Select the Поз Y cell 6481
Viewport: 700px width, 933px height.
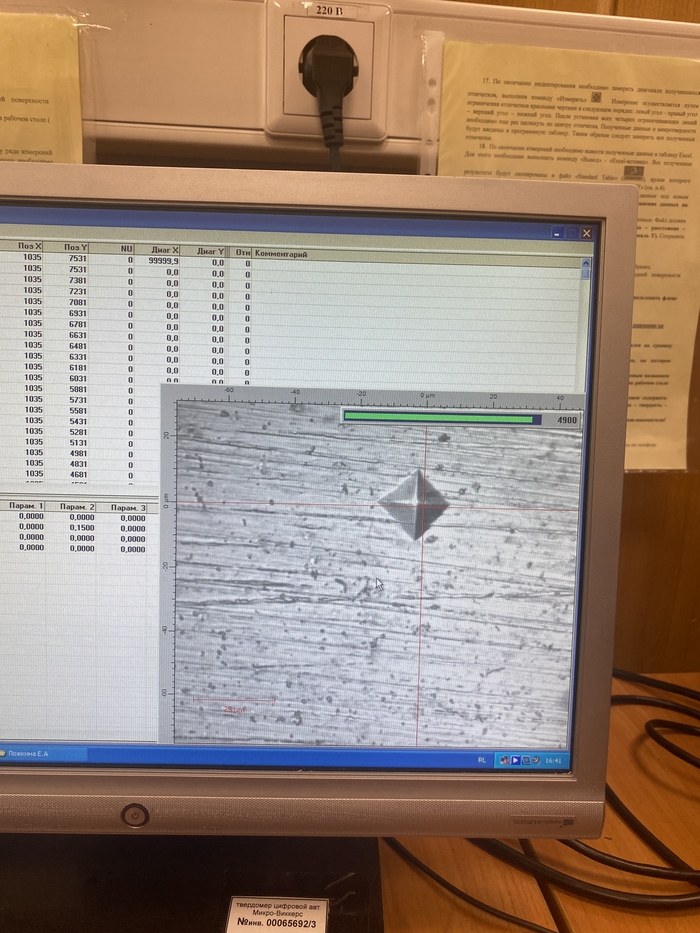66,346
